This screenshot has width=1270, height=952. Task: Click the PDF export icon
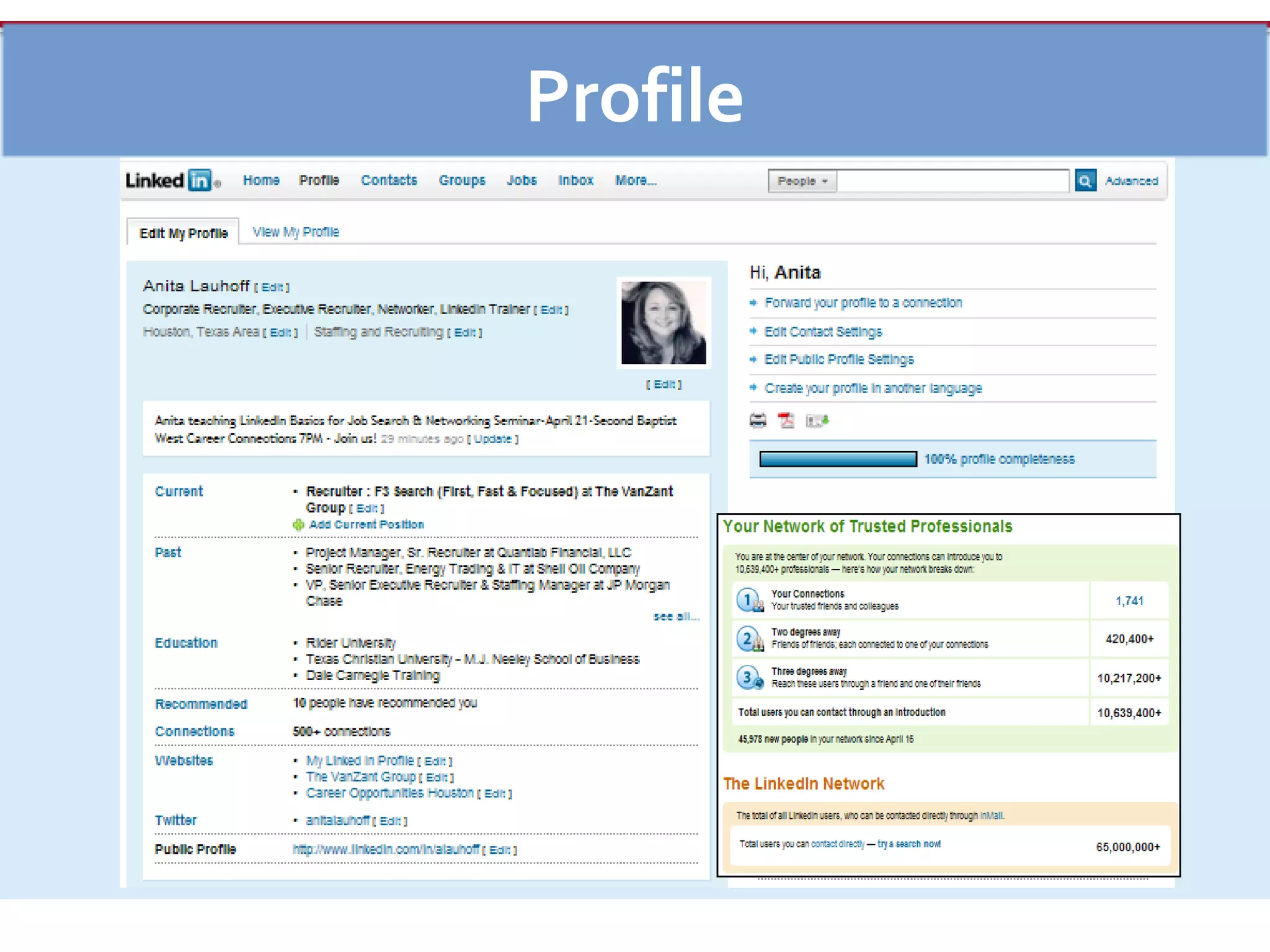pyautogui.click(x=786, y=421)
